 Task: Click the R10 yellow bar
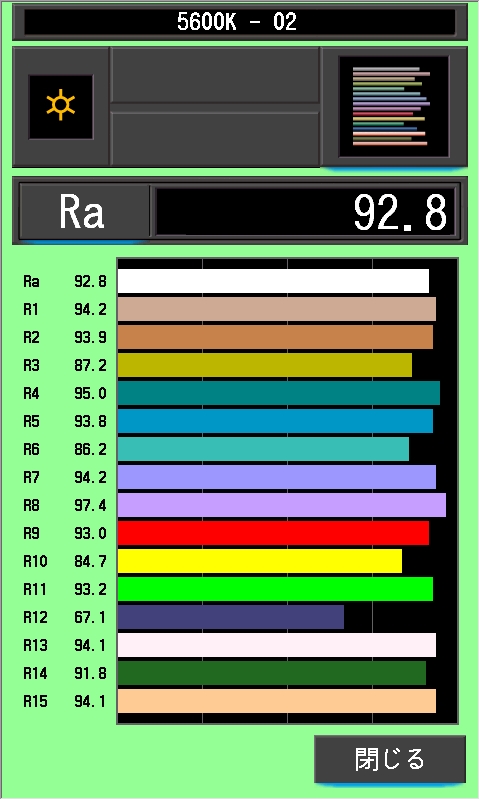pos(260,561)
